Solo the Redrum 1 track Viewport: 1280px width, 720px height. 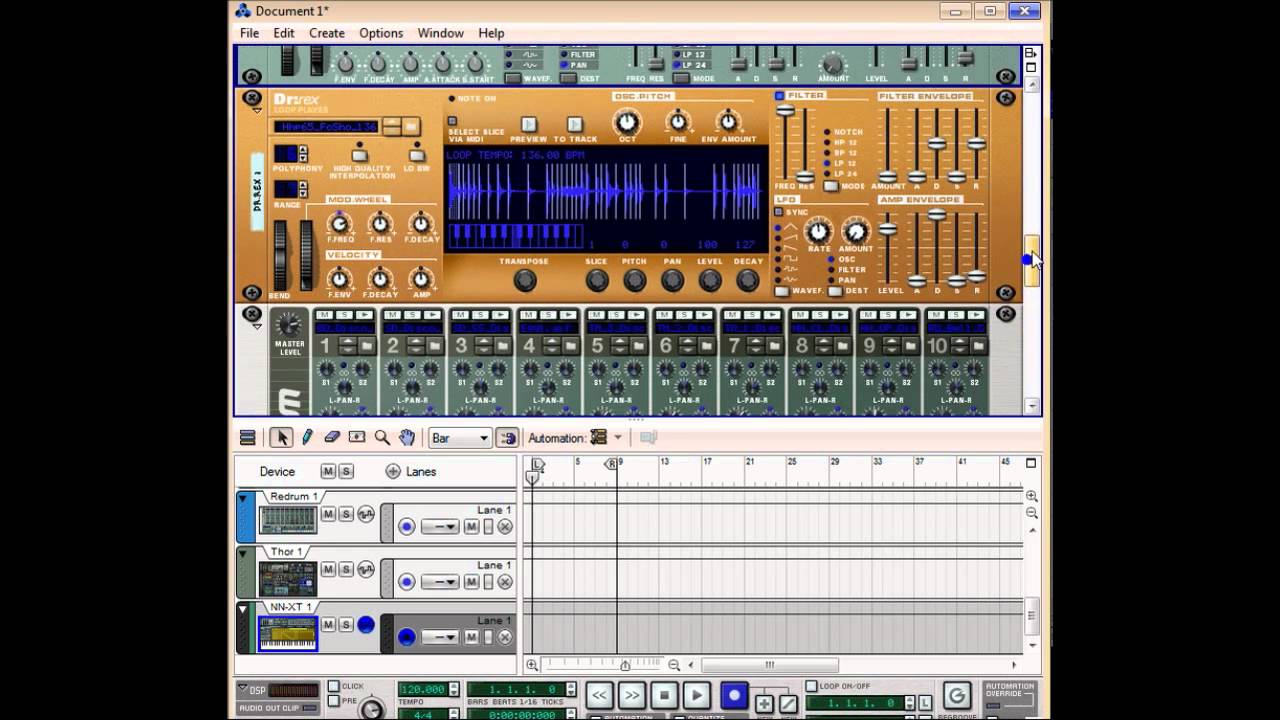346,514
